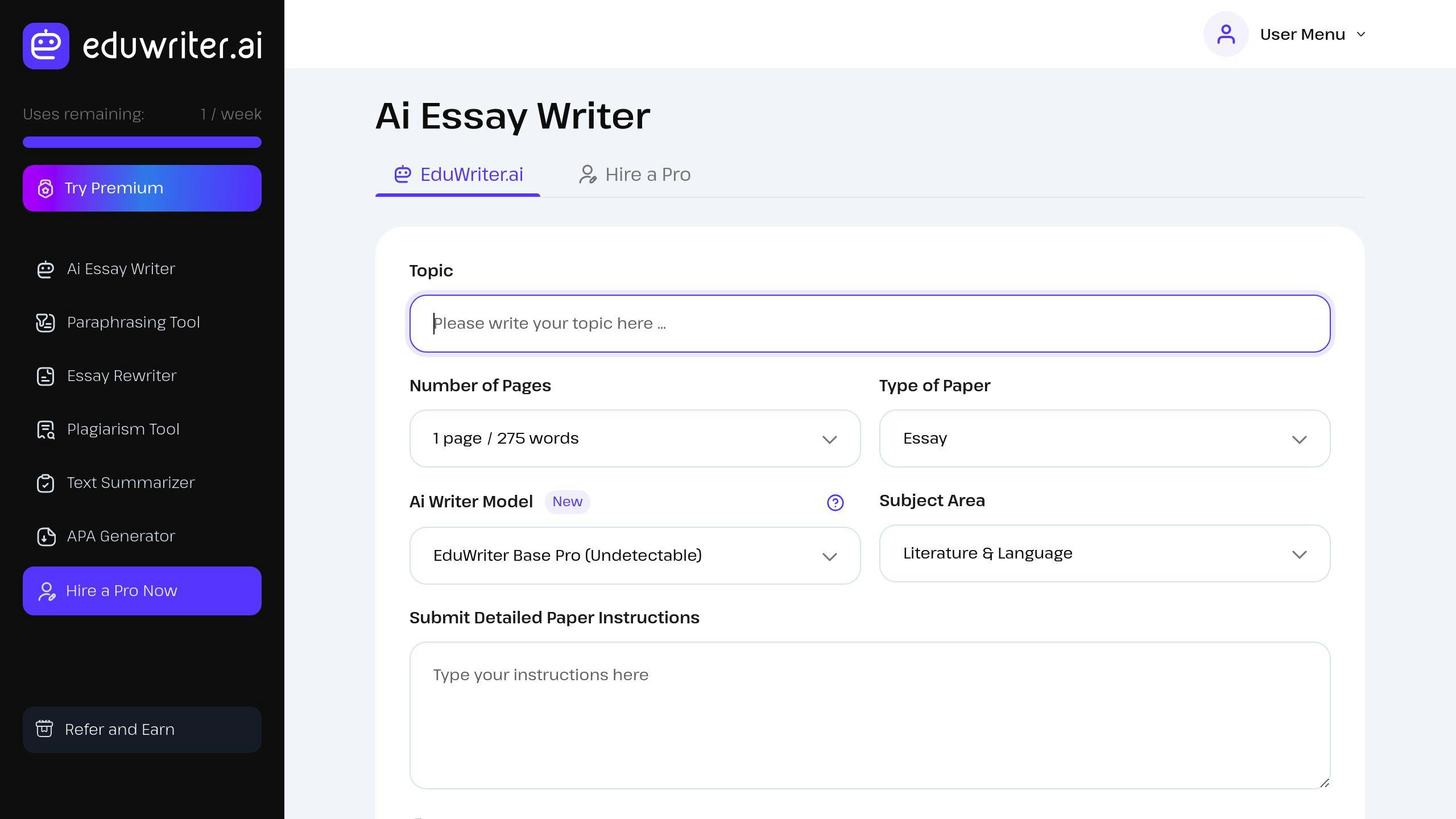The image size is (1456, 819).
Task: Switch to the Hire a Pro tab
Action: [x=647, y=174]
